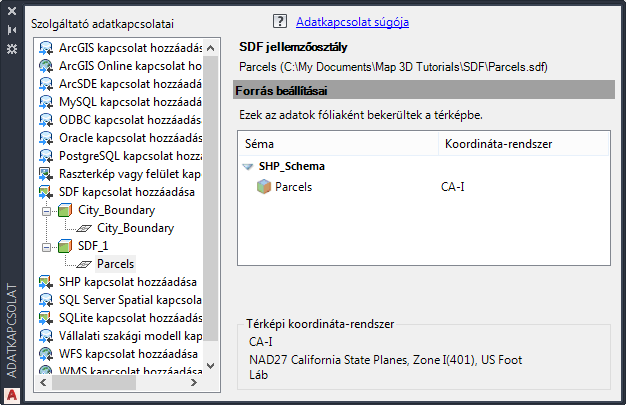This screenshot has width=626, height=405.
Task: Select Parcels under SDF_1
Action: (116, 264)
